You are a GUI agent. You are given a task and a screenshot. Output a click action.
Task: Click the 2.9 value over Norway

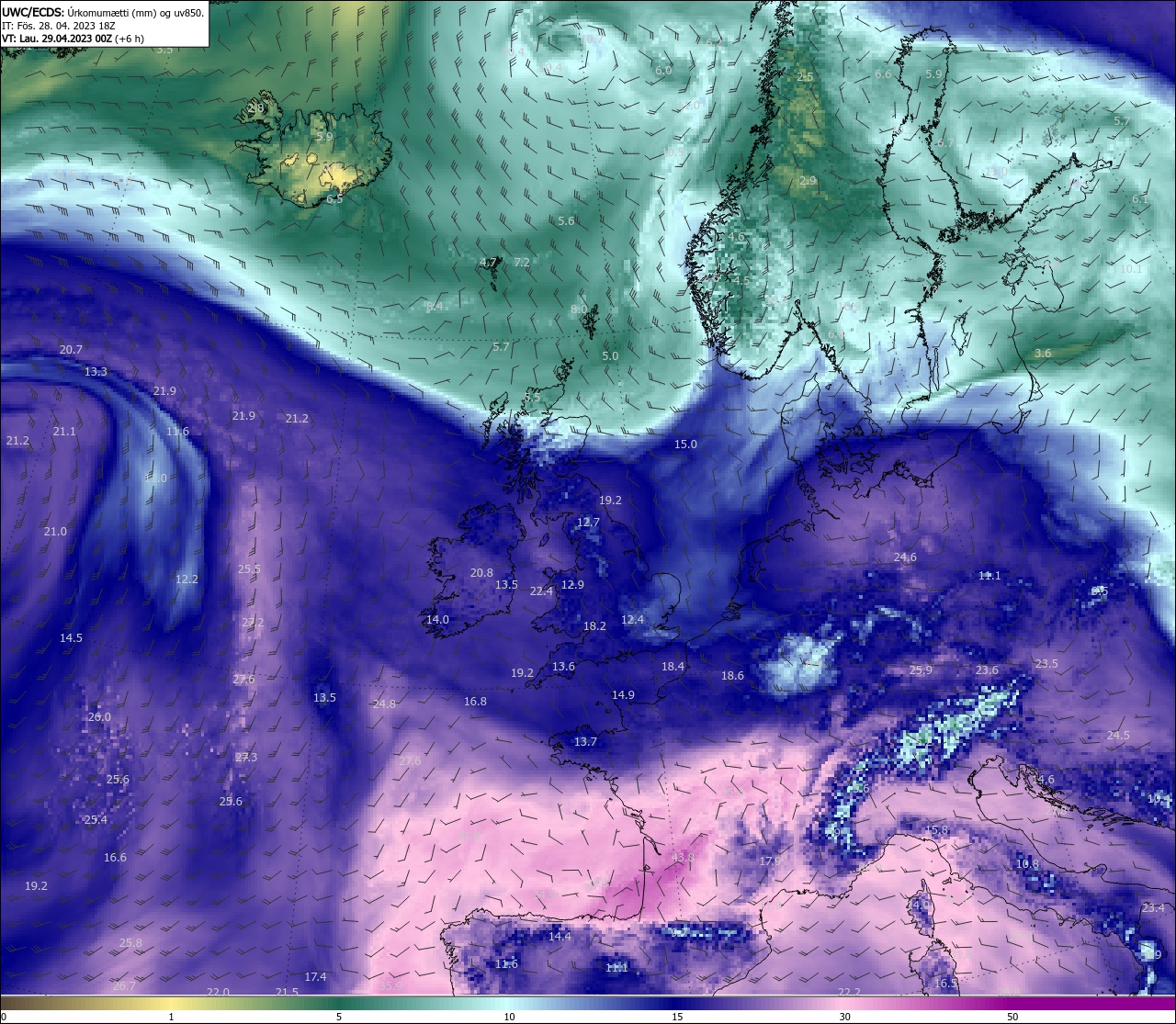point(808,181)
